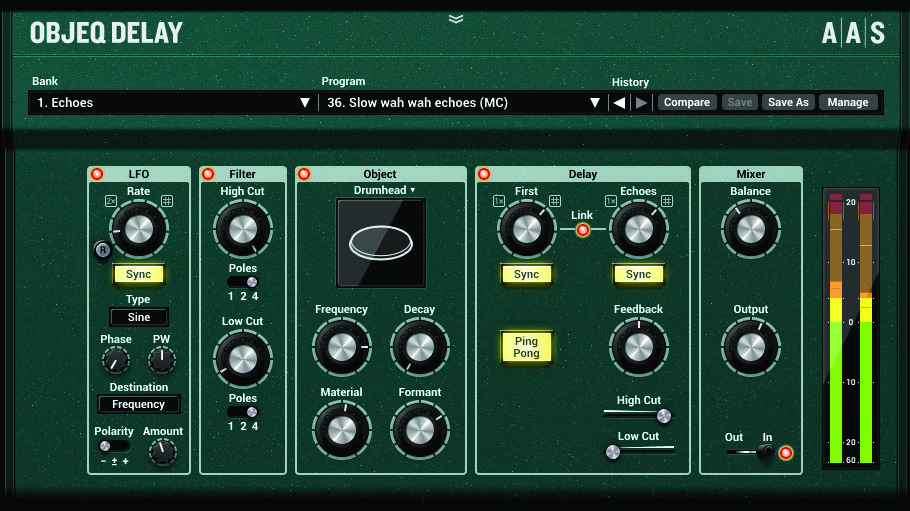Click the Object Material knob
Screen dimensions: 910x511
point(342,431)
